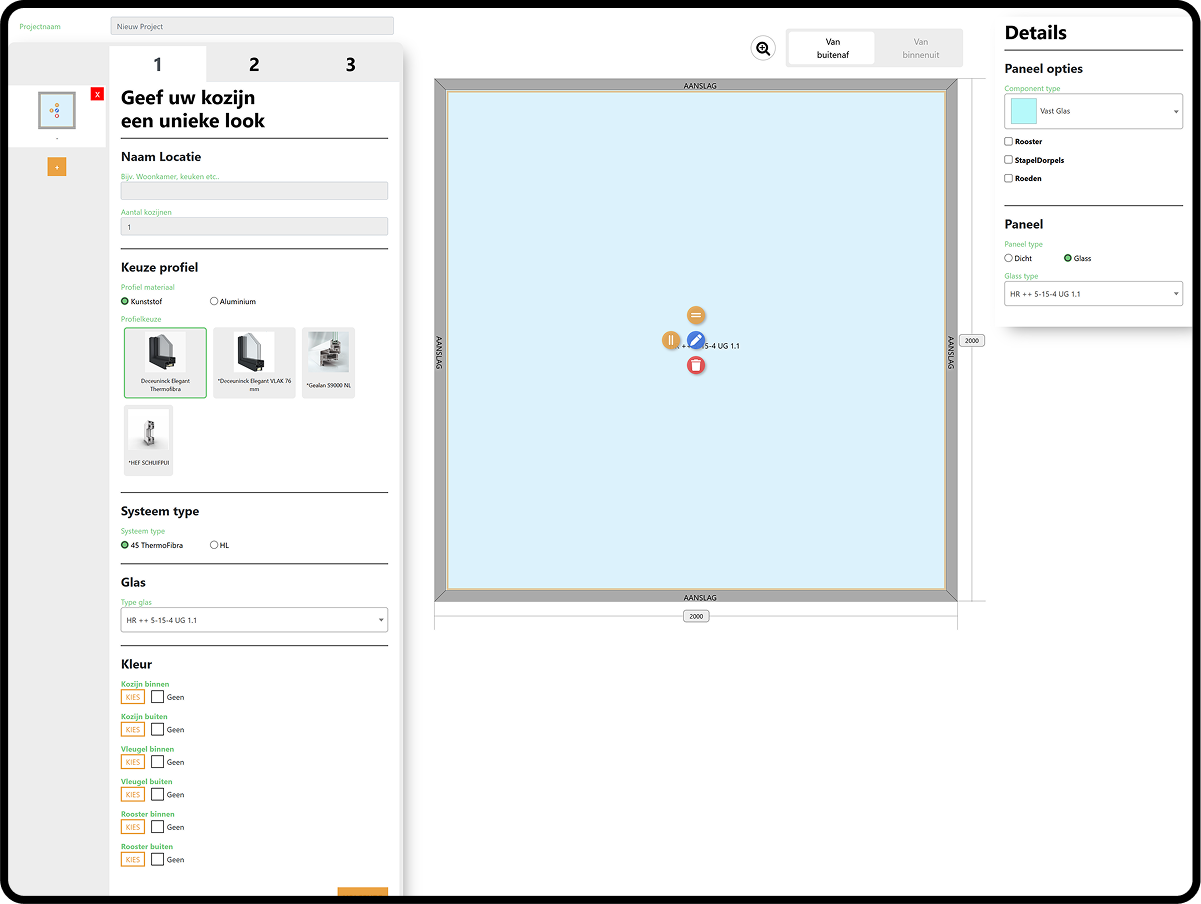Click the orange vertical split icon
Image resolution: width=1201 pixels, height=904 pixels.
tap(671, 340)
